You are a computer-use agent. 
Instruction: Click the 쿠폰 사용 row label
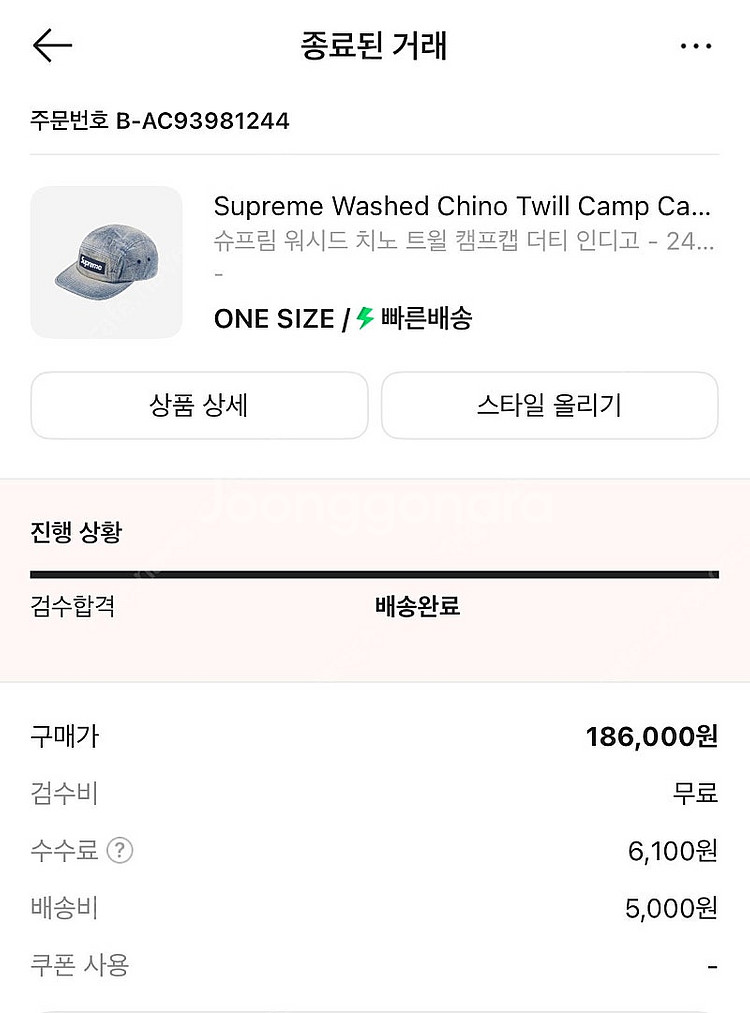pos(80,965)
